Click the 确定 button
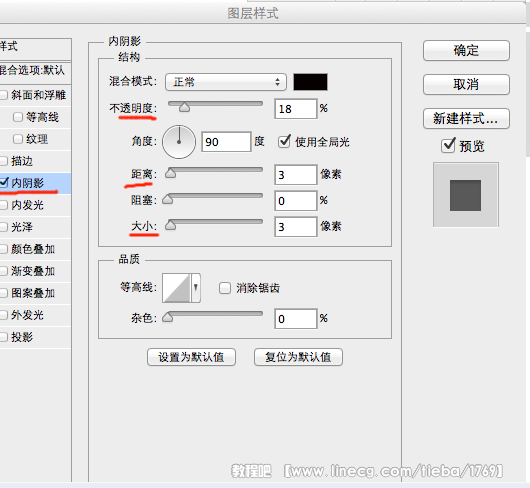 coord(466,51)
